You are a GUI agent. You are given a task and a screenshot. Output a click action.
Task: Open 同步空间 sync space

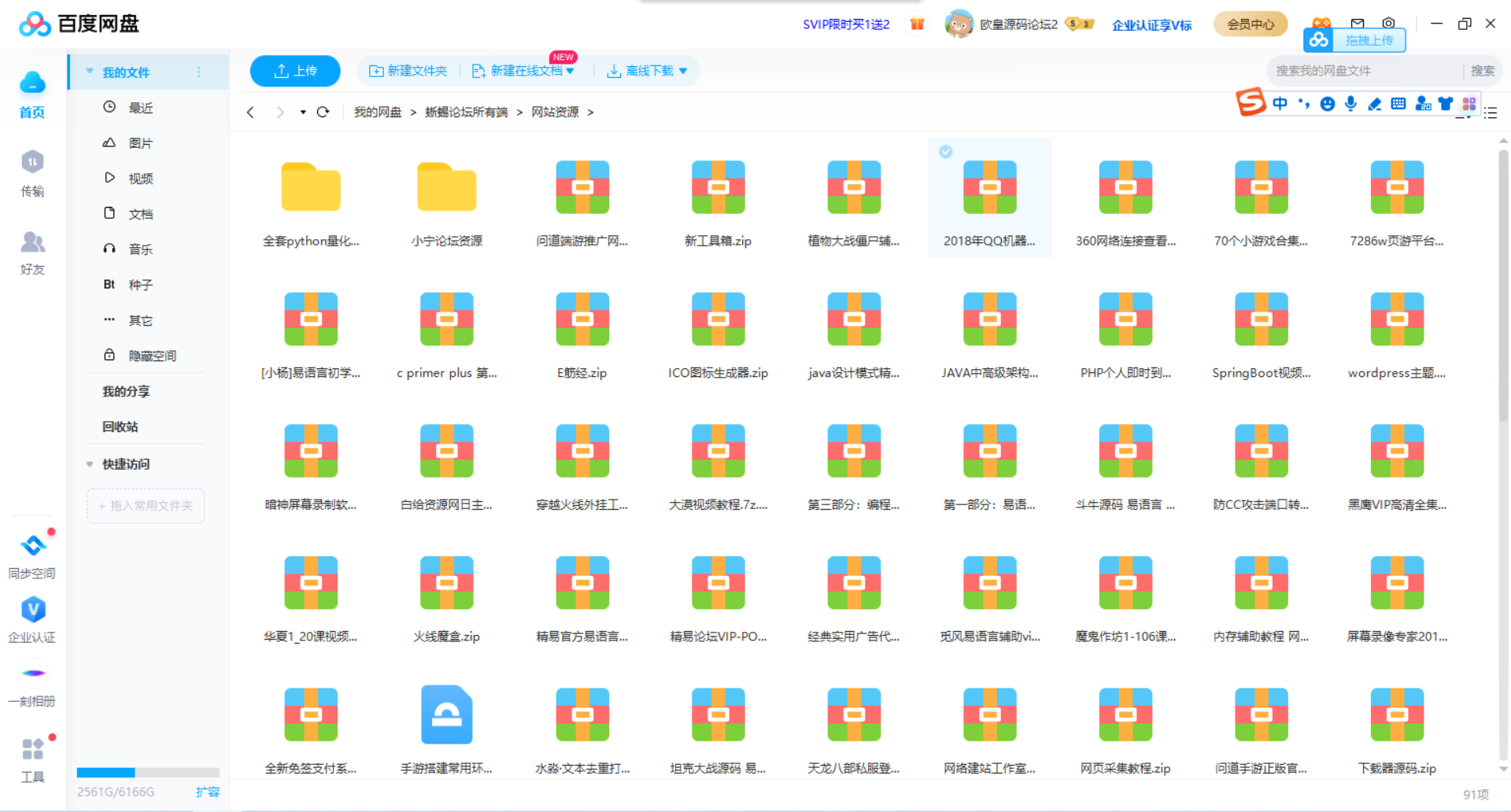[x=32, y=555]
